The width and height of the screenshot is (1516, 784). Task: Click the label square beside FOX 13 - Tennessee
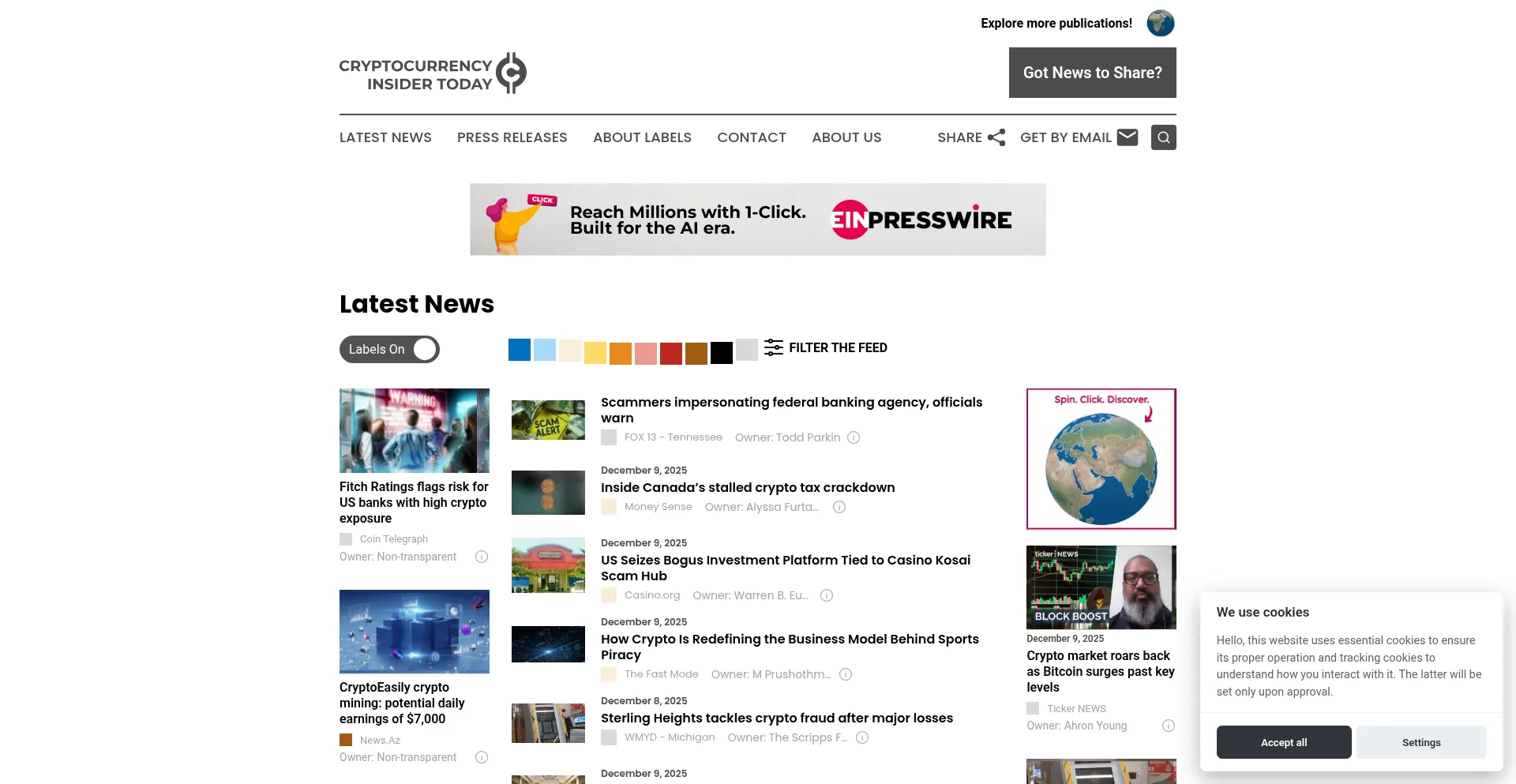(x=609, y=437)
